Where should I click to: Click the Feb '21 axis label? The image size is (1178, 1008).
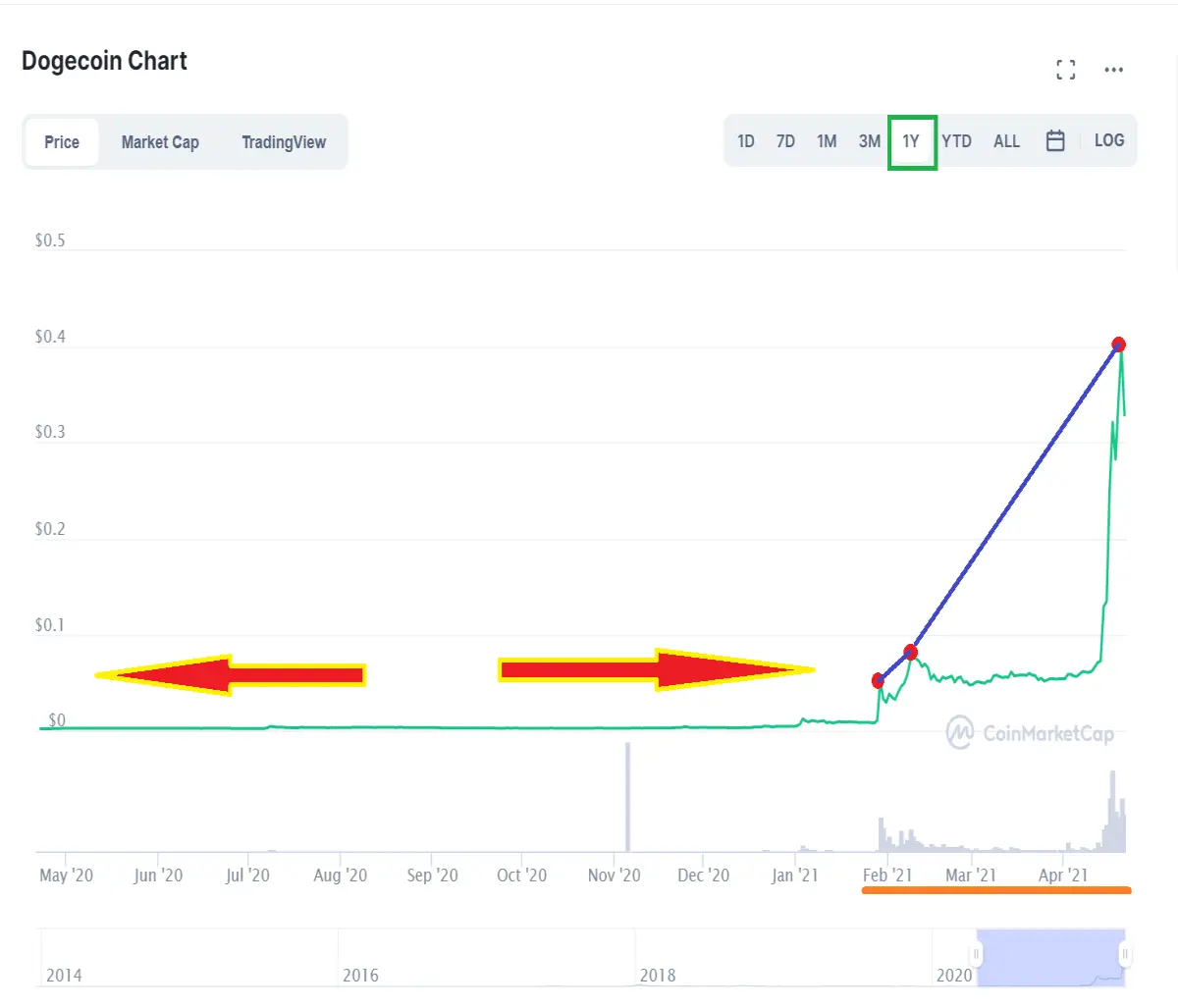tap(887, 875)
